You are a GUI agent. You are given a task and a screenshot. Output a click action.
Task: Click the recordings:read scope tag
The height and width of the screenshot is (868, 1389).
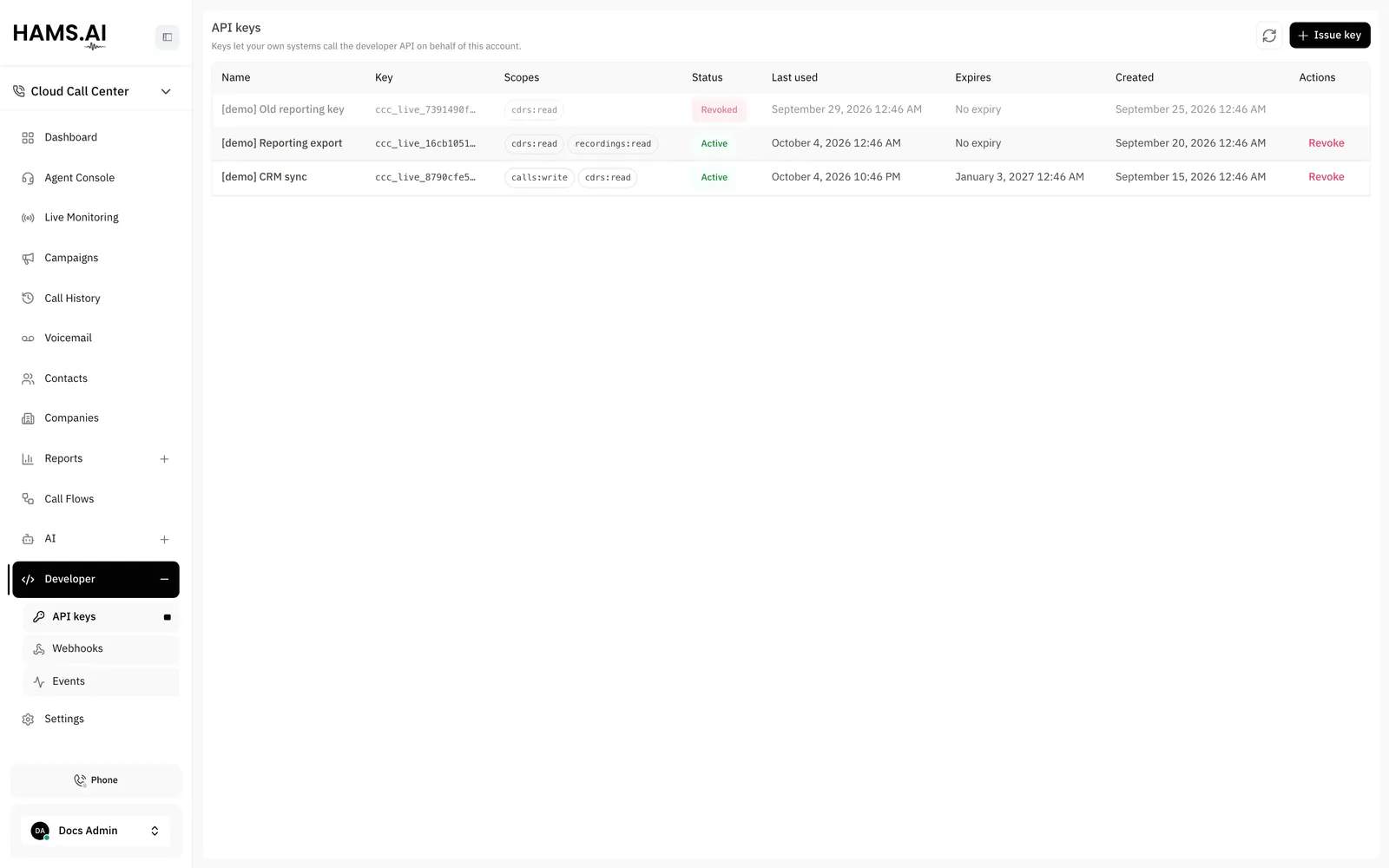613,144
